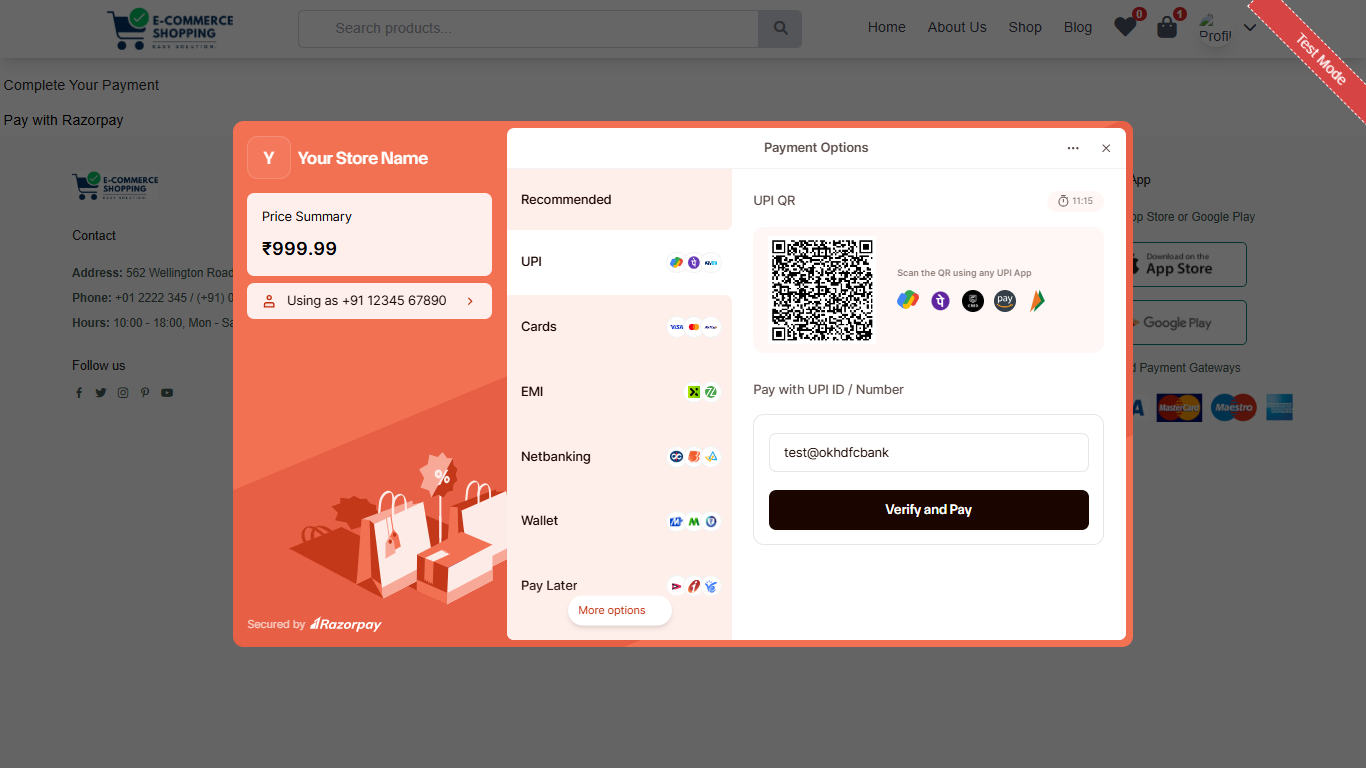
Task: Open the shopping bag cart icon
Action: [1166, 27]
